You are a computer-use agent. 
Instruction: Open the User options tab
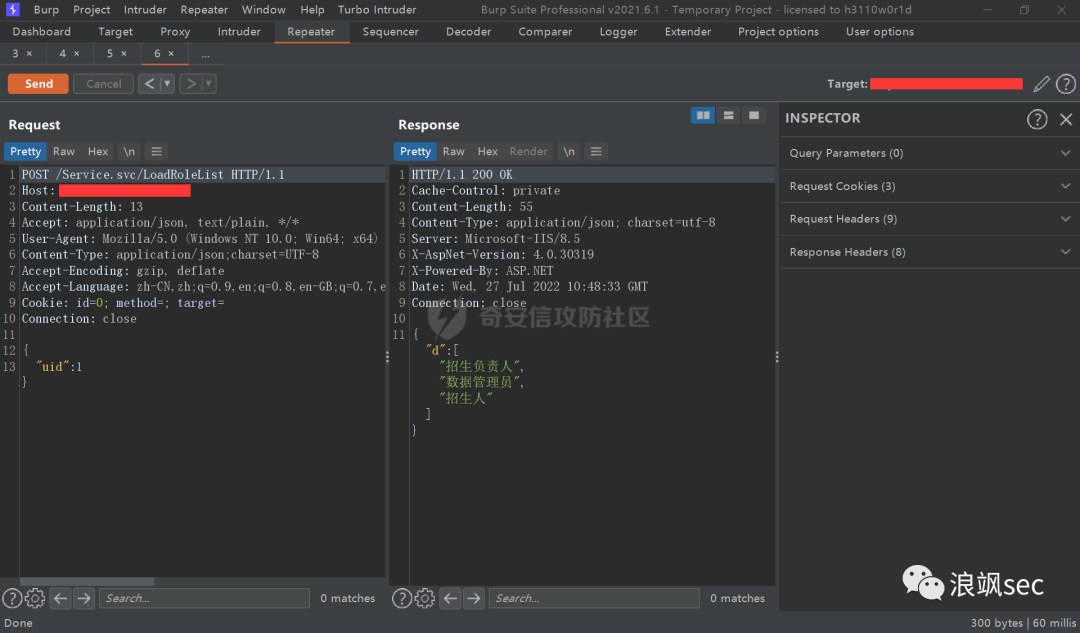(x=880, y=32)
